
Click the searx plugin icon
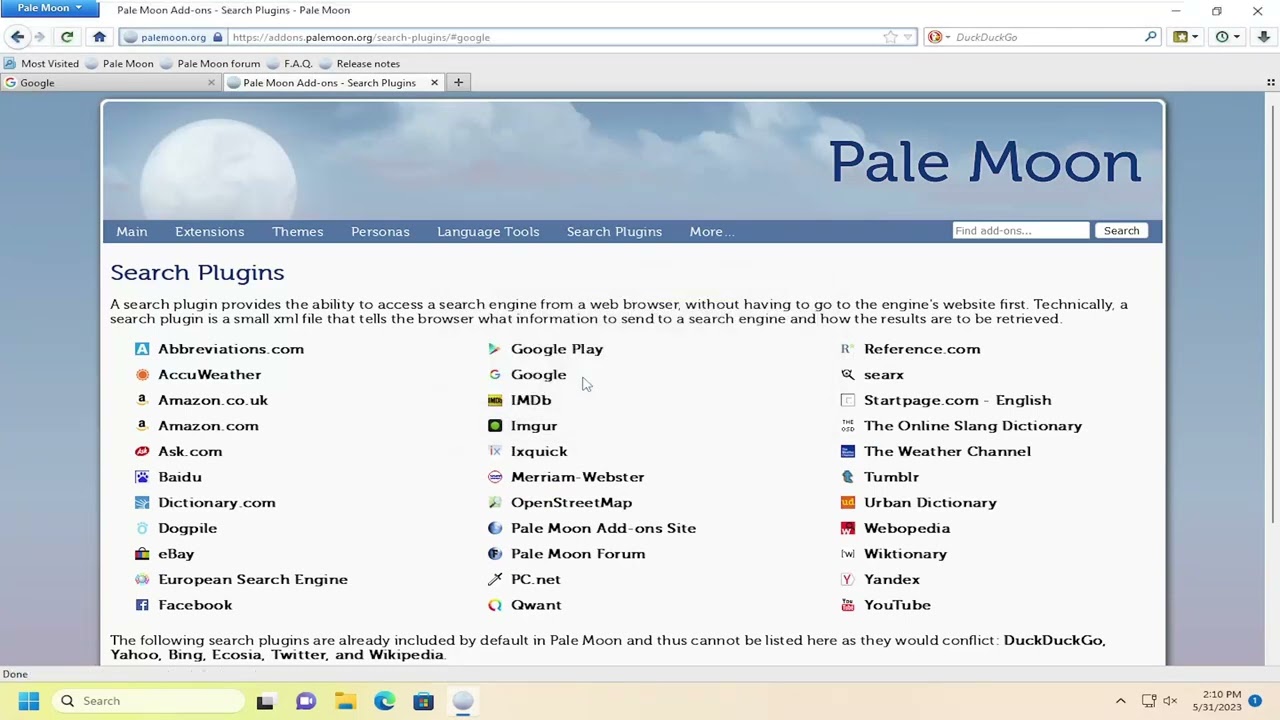[x=848, y=374]
